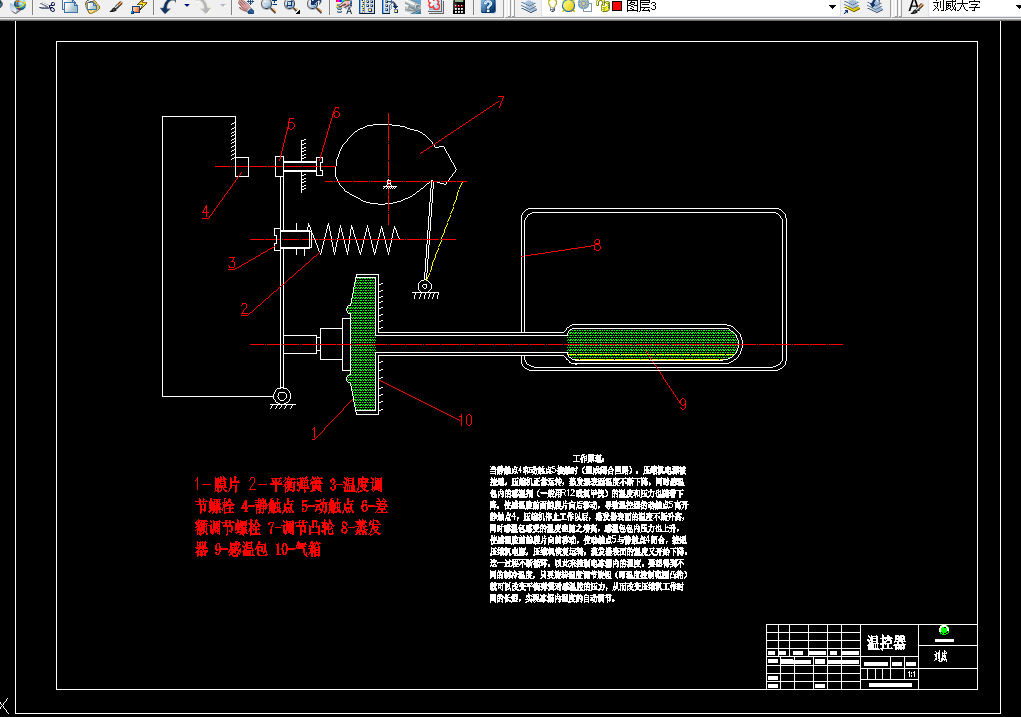The height and width of the screenshot is (717, 1021).
Task: Click the Make Object's Layer Current icon
Action: coord(852,7)
